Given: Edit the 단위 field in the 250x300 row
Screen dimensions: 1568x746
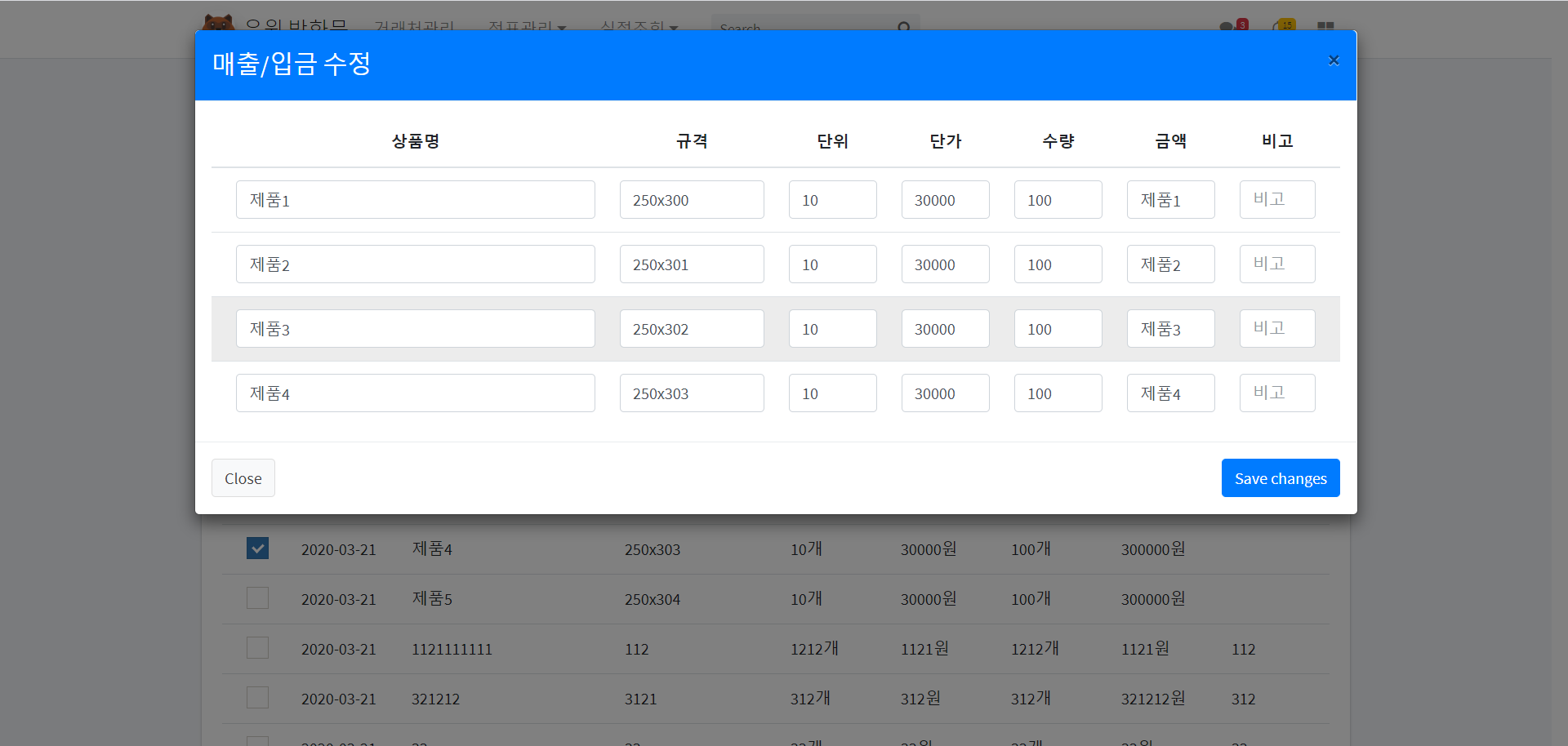Looking at the screenshot, I should point(833,200).
